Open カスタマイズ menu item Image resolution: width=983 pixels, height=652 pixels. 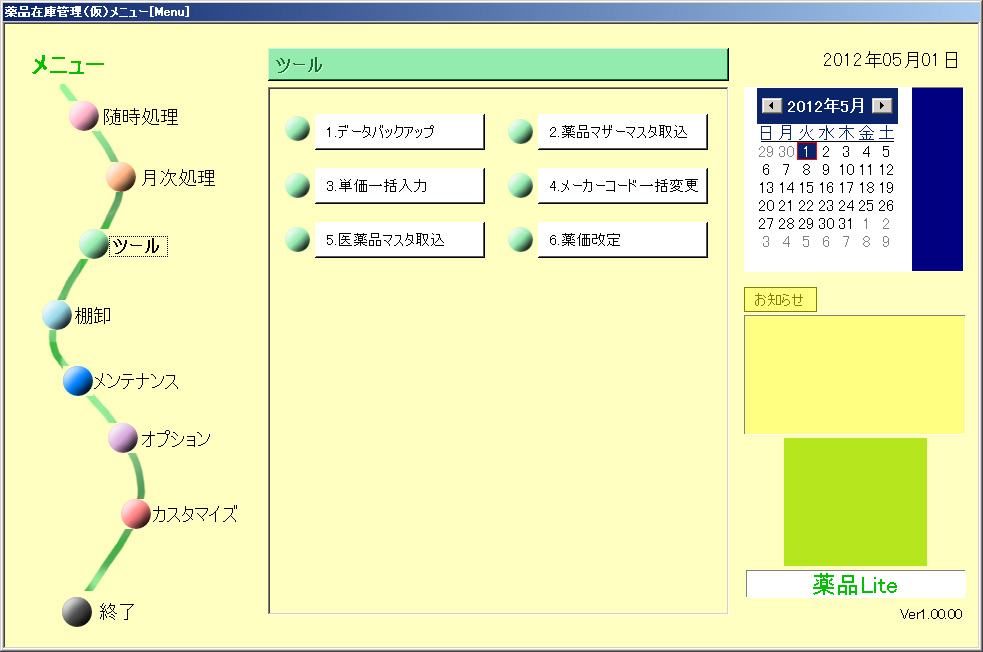[x=195, y=514]
